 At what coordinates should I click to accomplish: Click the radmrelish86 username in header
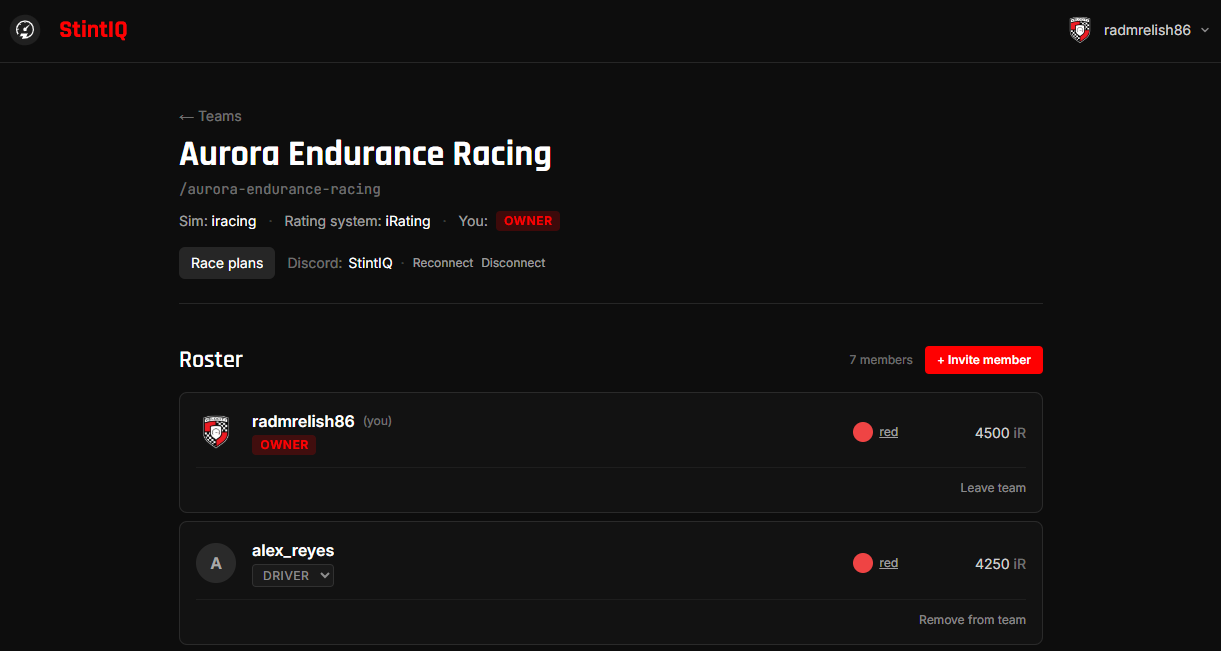pyautogui.click(x=1147, y=30)
